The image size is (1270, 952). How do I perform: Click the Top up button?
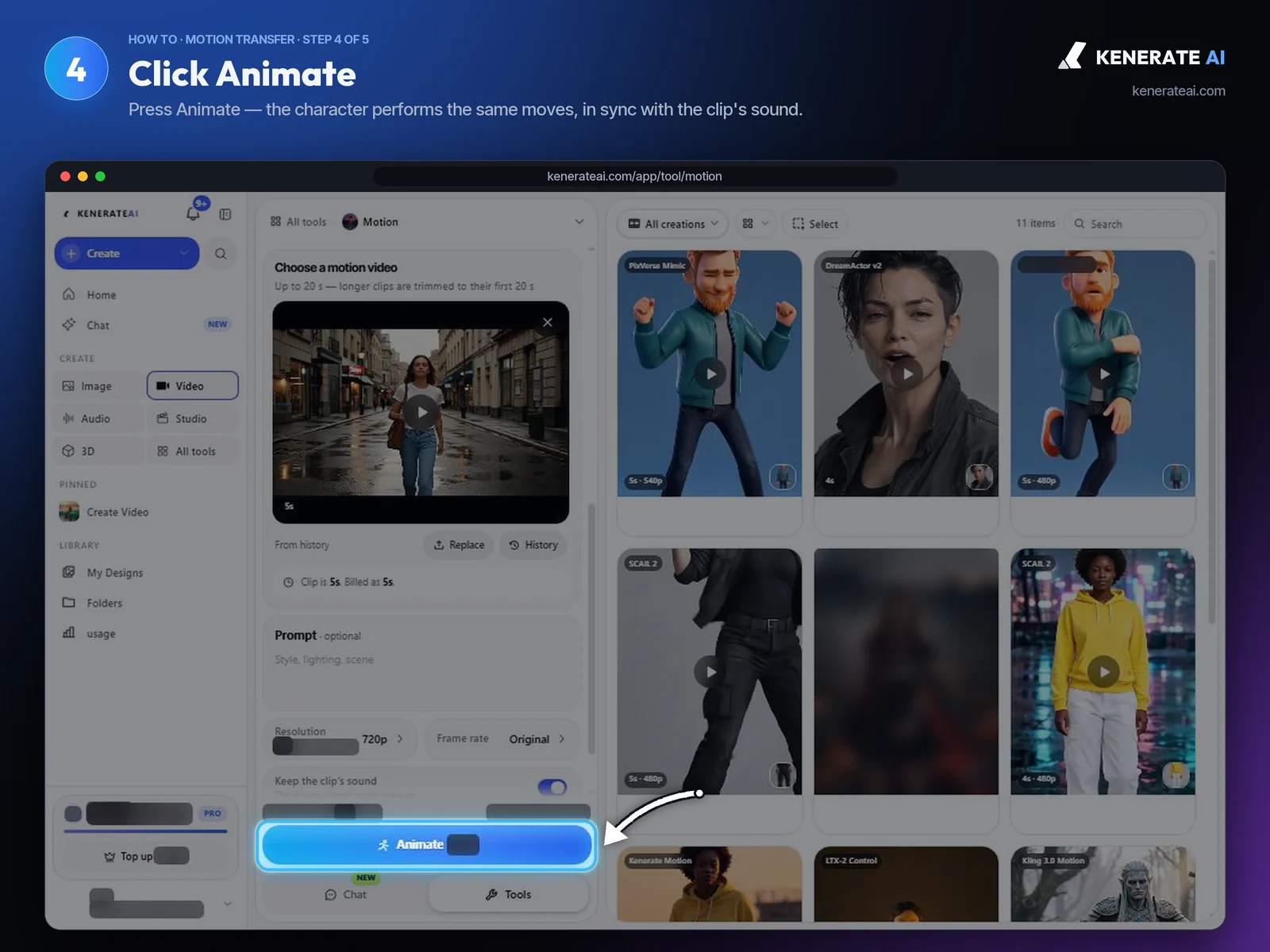[146, 857]
